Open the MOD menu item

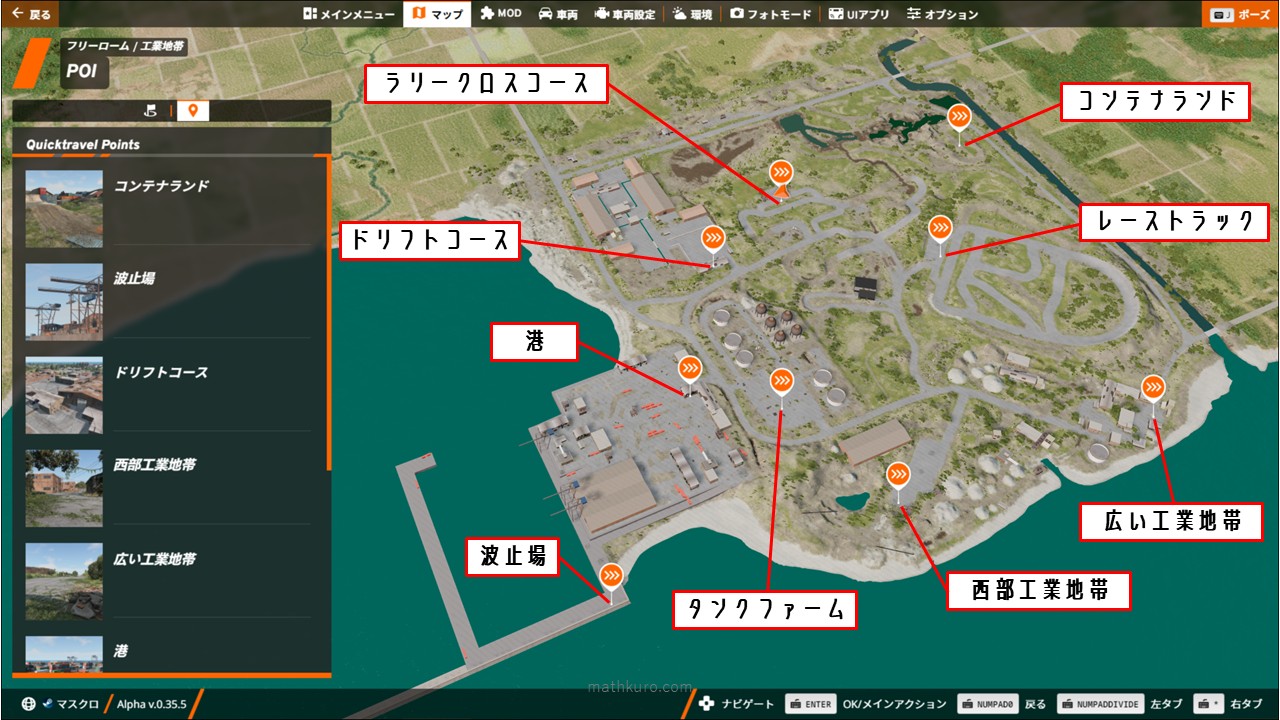point(500,14)
